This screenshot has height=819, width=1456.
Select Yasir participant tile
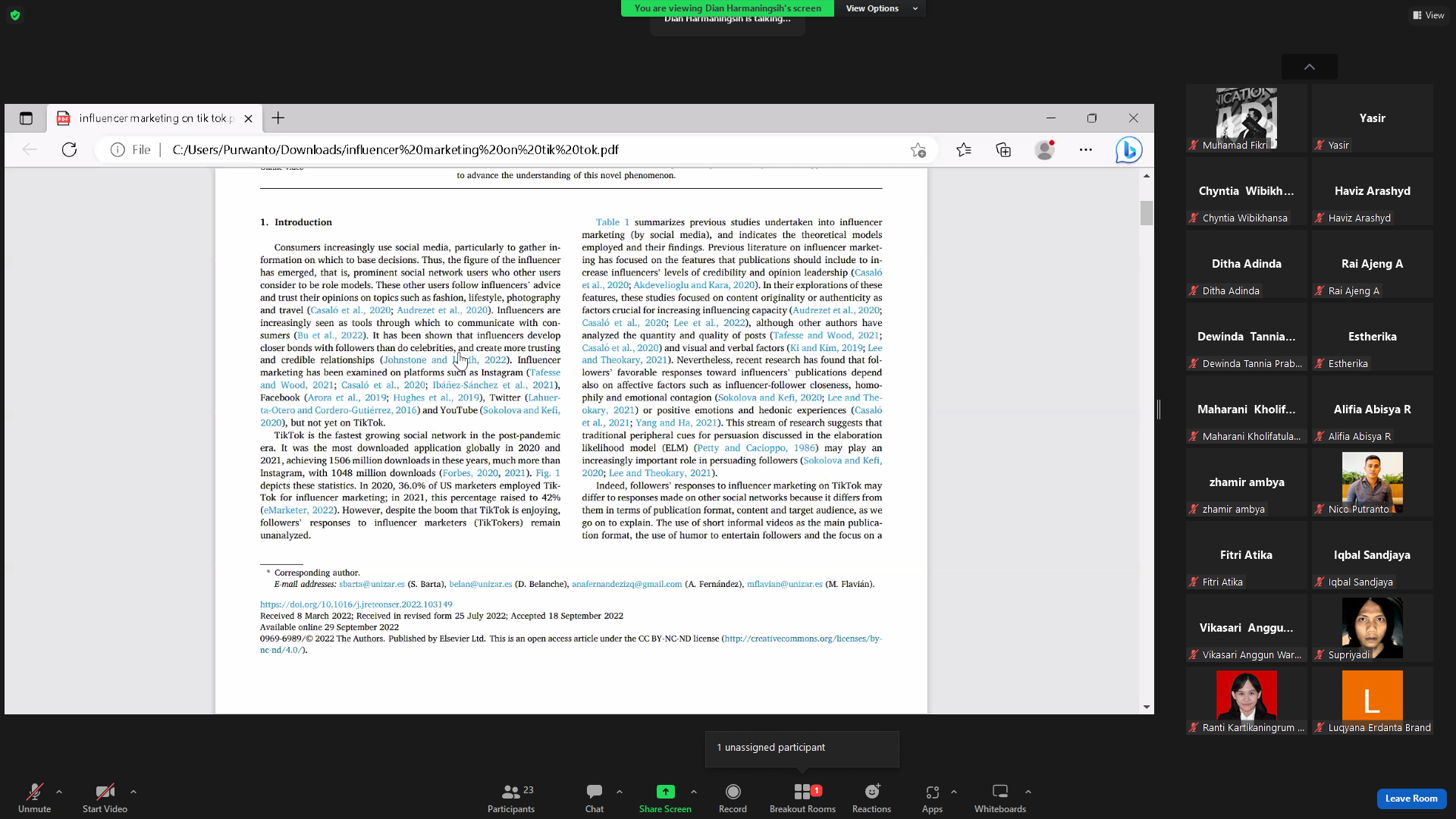pyautogui.click(x=1372, y=119)
